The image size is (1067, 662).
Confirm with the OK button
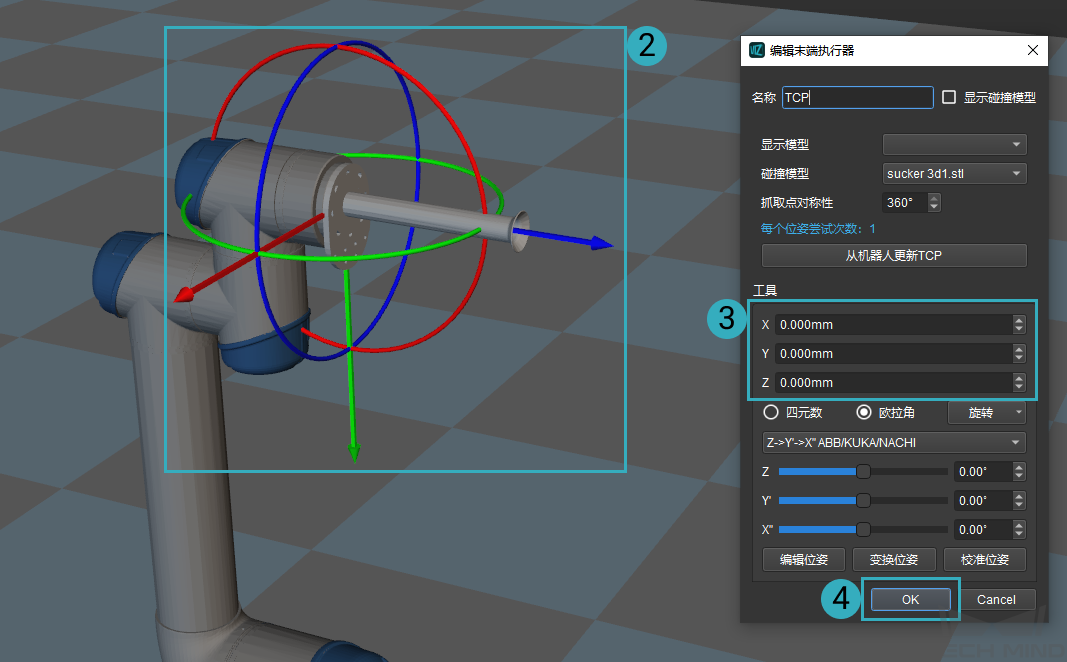909,599
